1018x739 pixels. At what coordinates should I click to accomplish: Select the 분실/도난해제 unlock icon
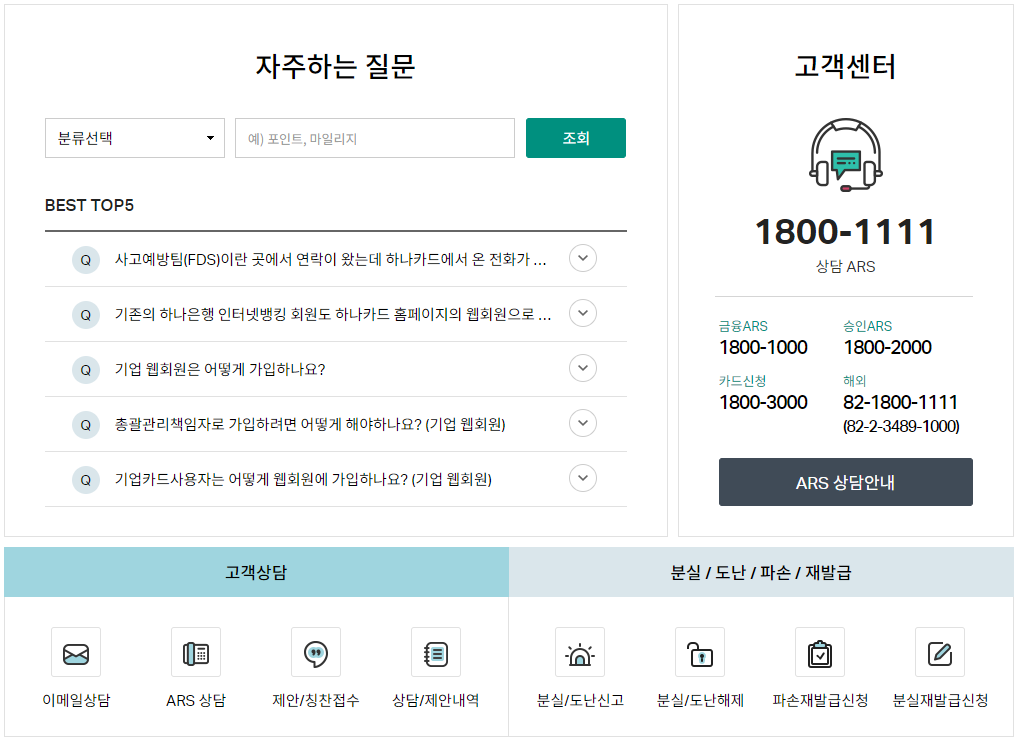[700, 652]
